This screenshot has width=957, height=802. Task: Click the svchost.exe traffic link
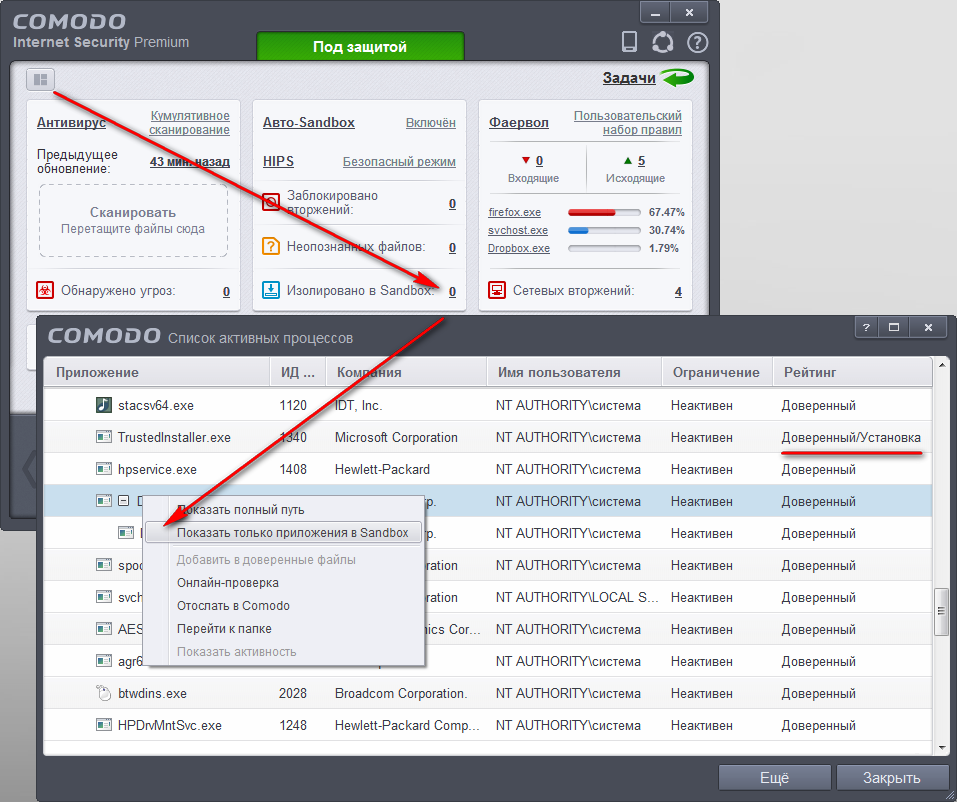(x=518, y=230)
